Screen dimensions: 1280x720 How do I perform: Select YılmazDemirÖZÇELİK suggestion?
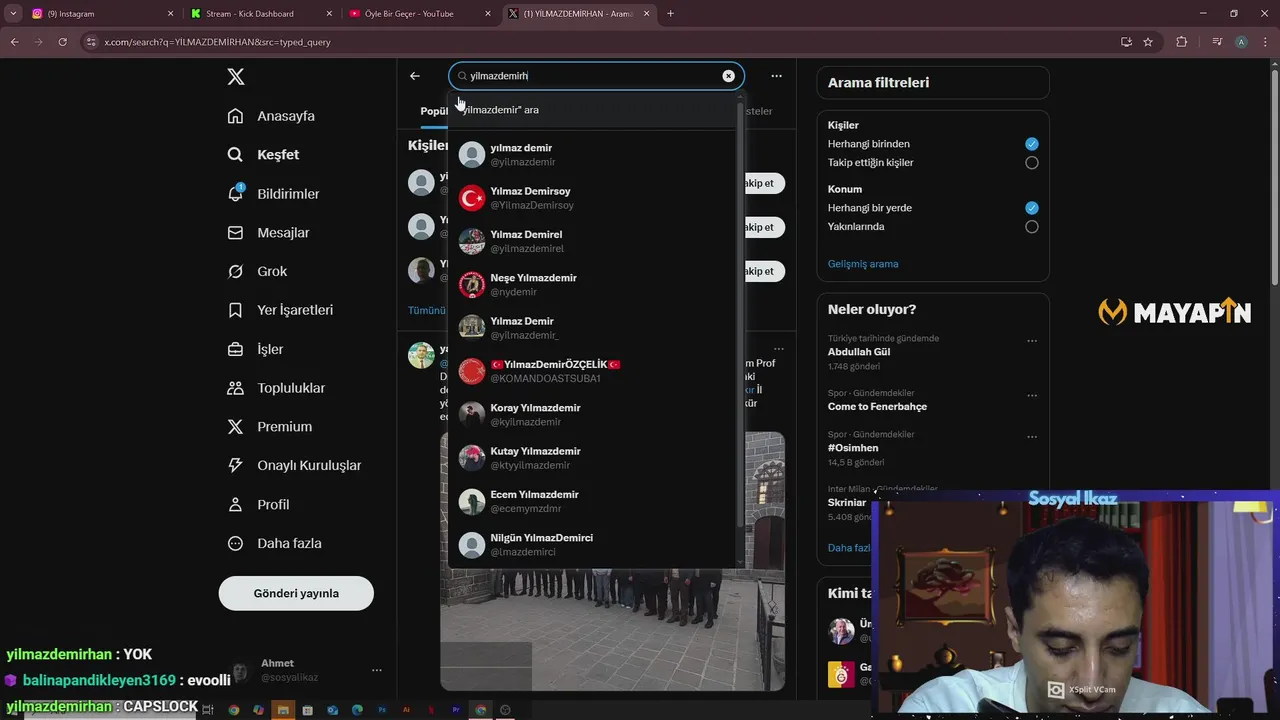592,371
